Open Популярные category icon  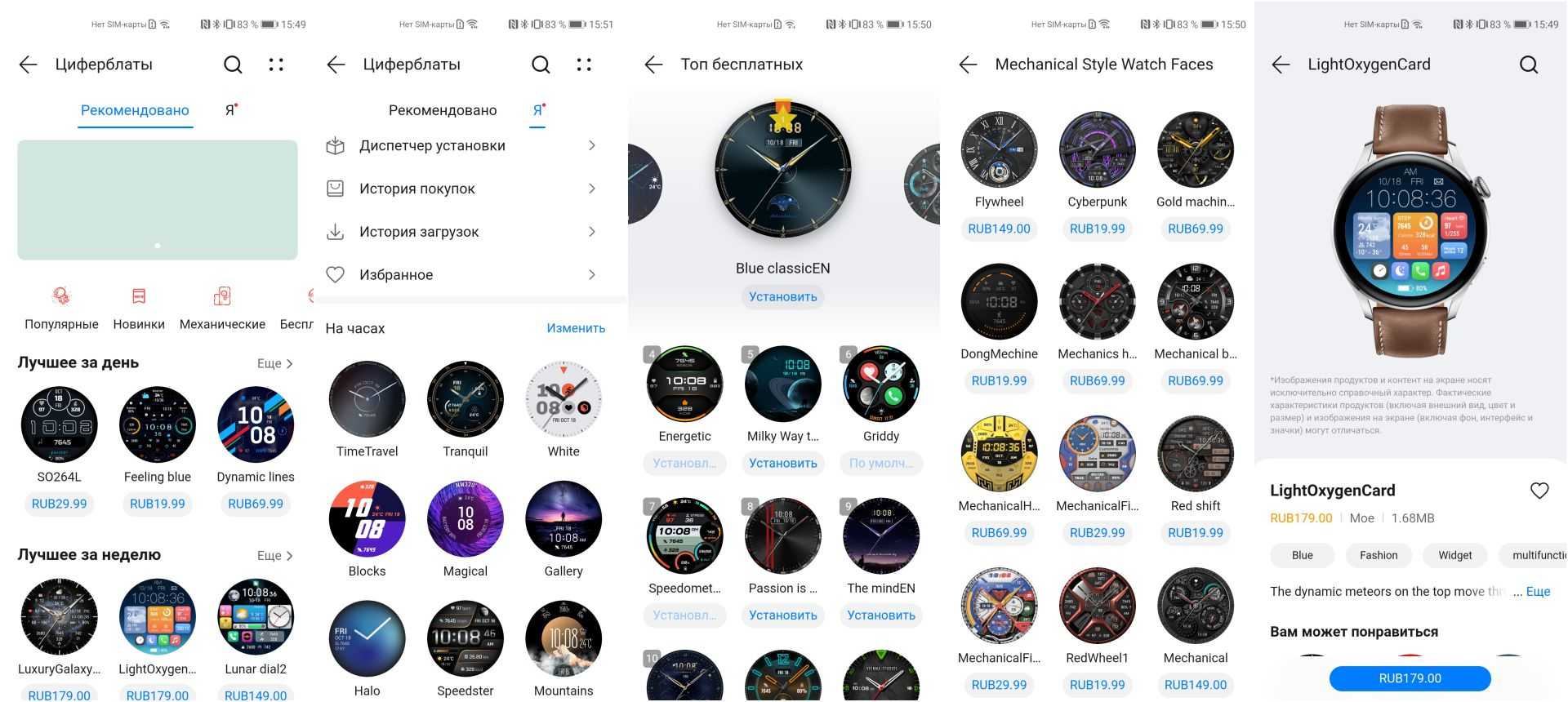(x=61, y=296)
